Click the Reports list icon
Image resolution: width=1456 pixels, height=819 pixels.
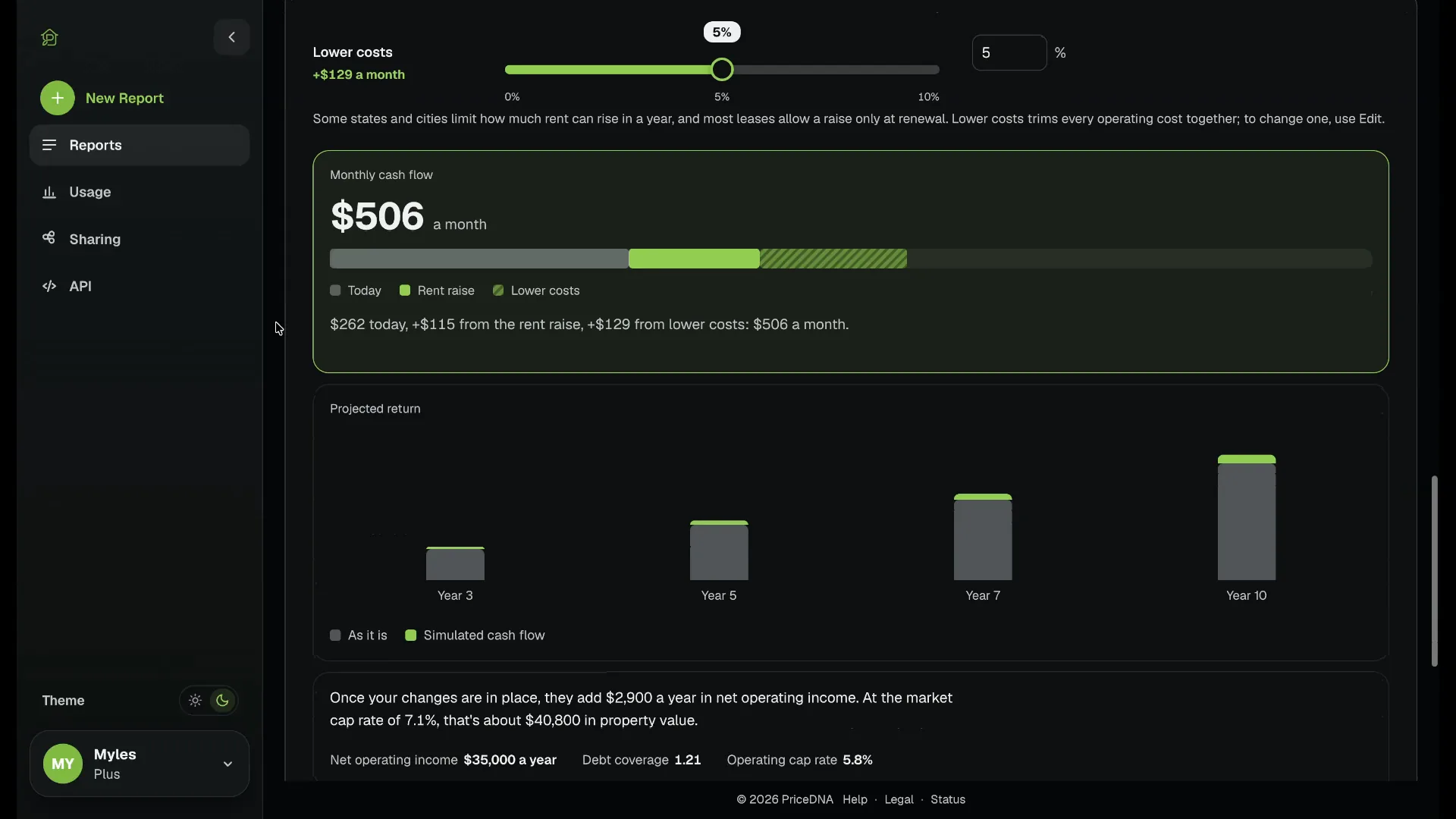click(49, 145)
